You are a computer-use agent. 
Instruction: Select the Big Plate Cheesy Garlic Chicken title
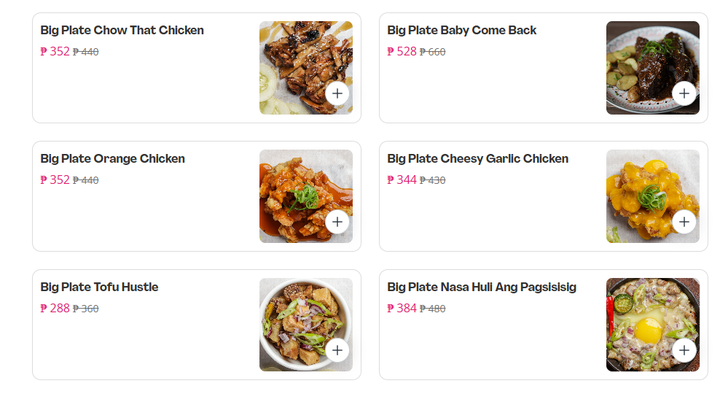pyautogui.click(x=478, y=159)
